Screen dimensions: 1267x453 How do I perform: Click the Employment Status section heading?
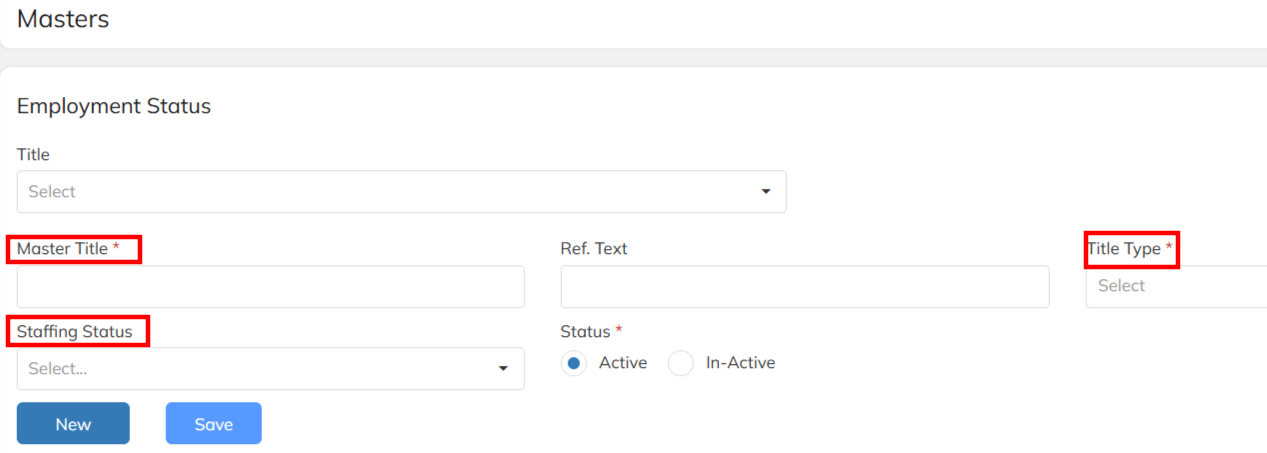(114, 106)
